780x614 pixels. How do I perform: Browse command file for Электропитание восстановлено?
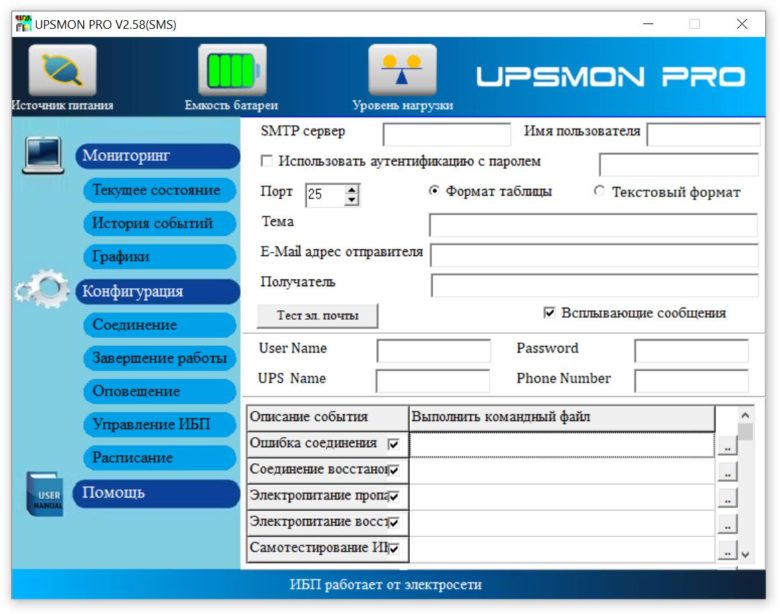click(x=727, y=523)
